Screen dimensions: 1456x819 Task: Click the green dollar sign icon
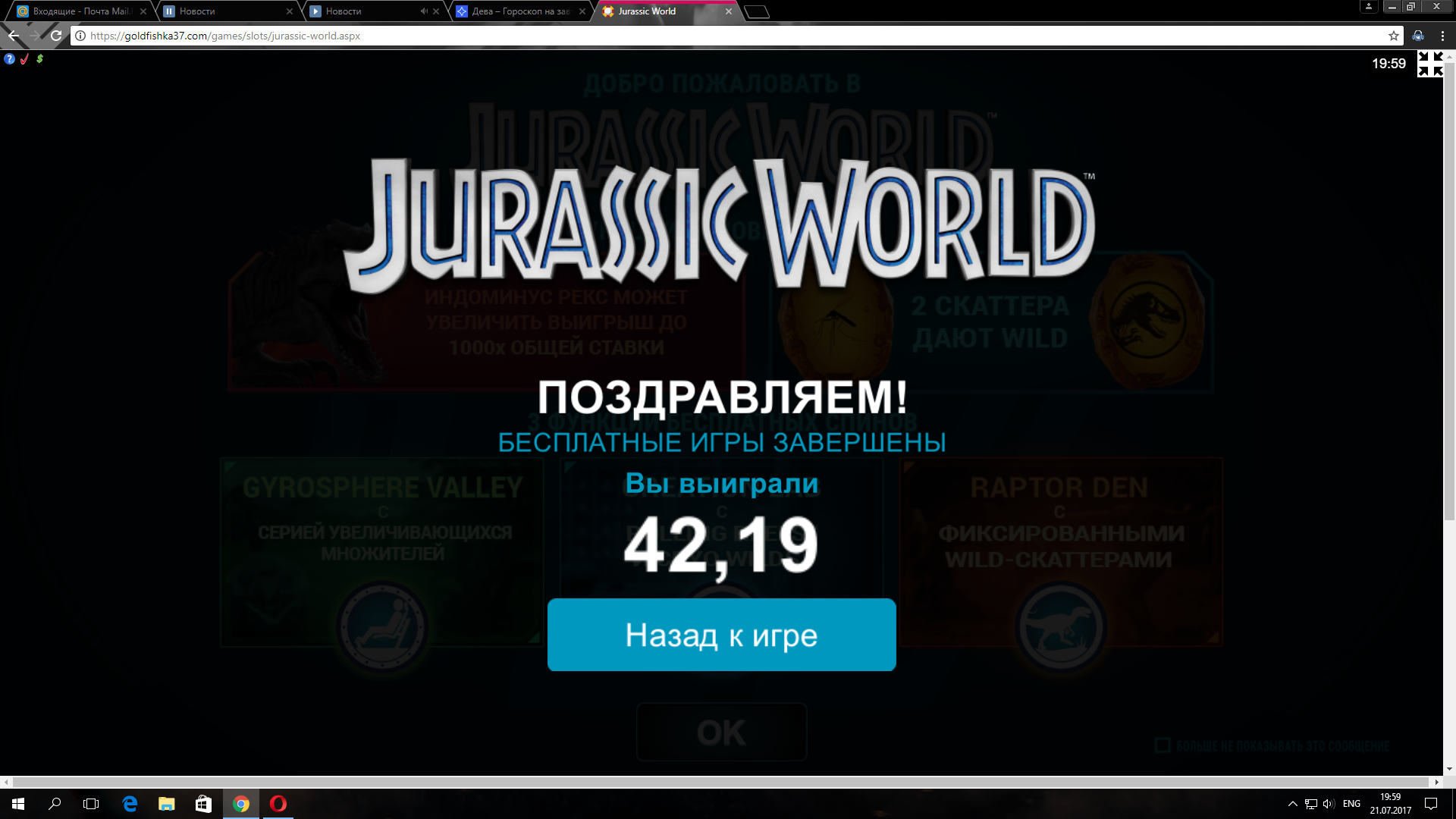tap(39, 58)
